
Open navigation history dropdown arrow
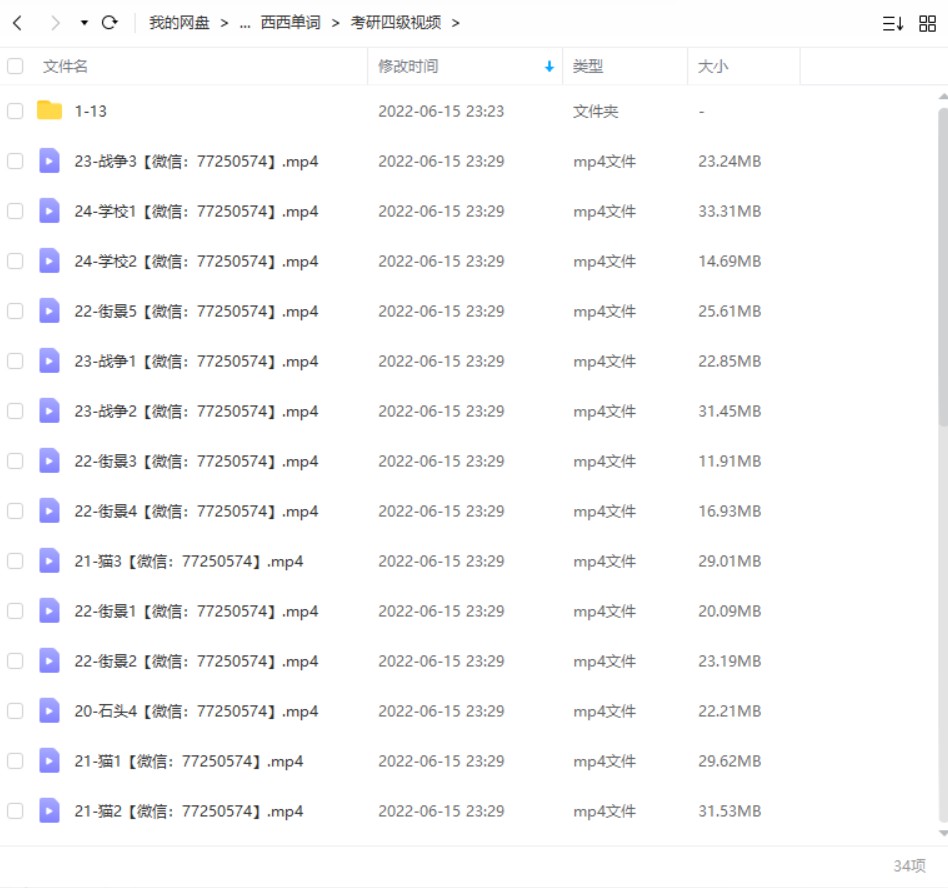click(x=84, y=23)
